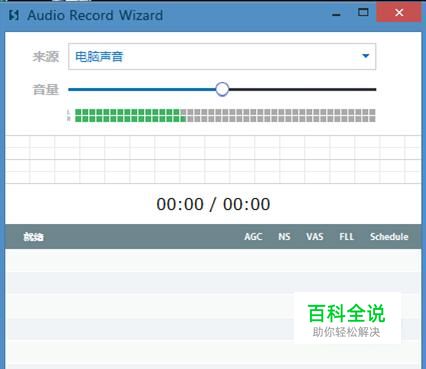
Task: Click the Audio Record Wizard app icon
Action: 14,15
